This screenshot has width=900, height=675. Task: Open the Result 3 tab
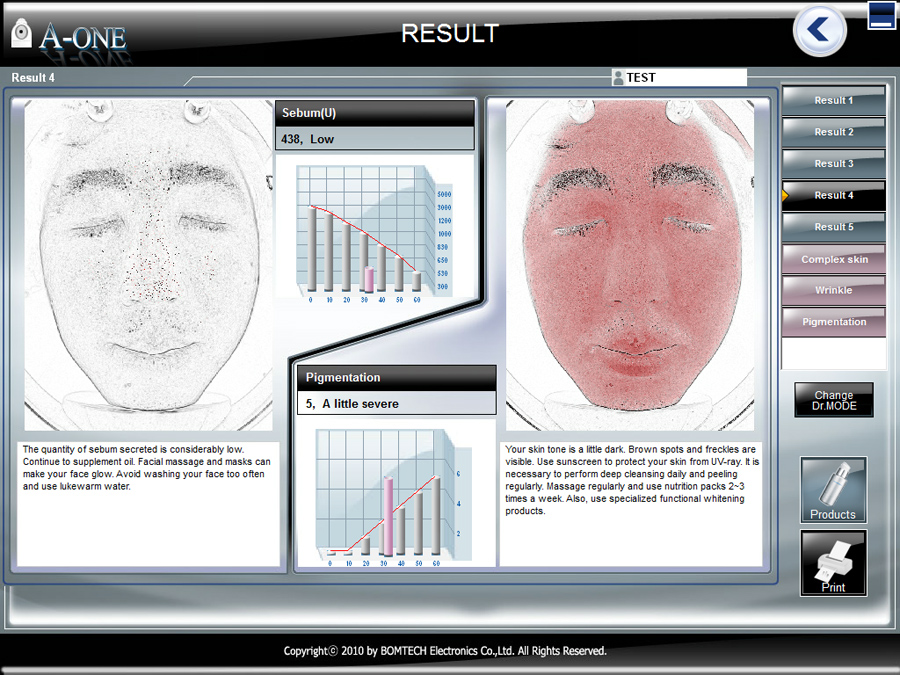point(833,164)
